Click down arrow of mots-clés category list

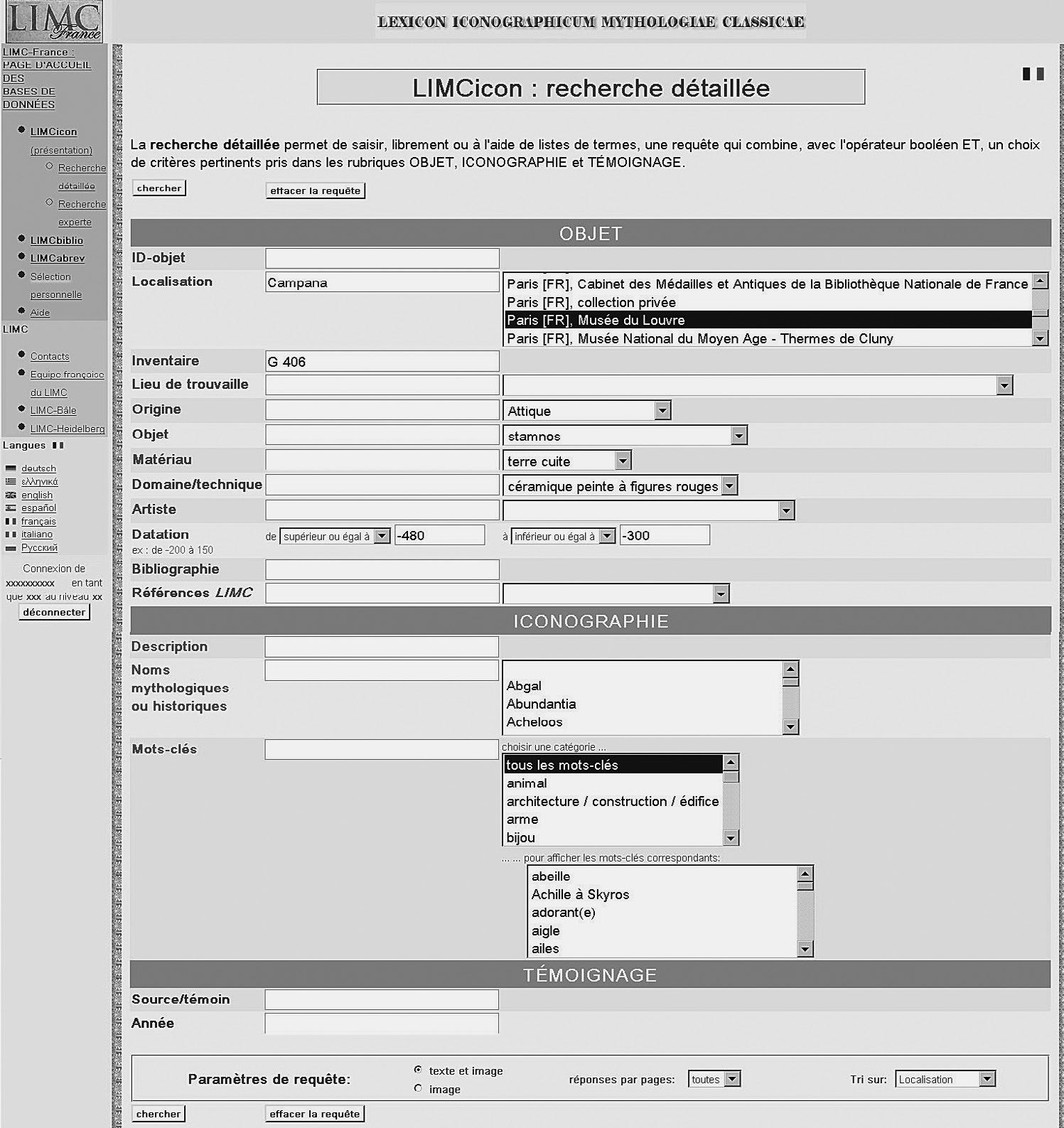click(731, 837)
